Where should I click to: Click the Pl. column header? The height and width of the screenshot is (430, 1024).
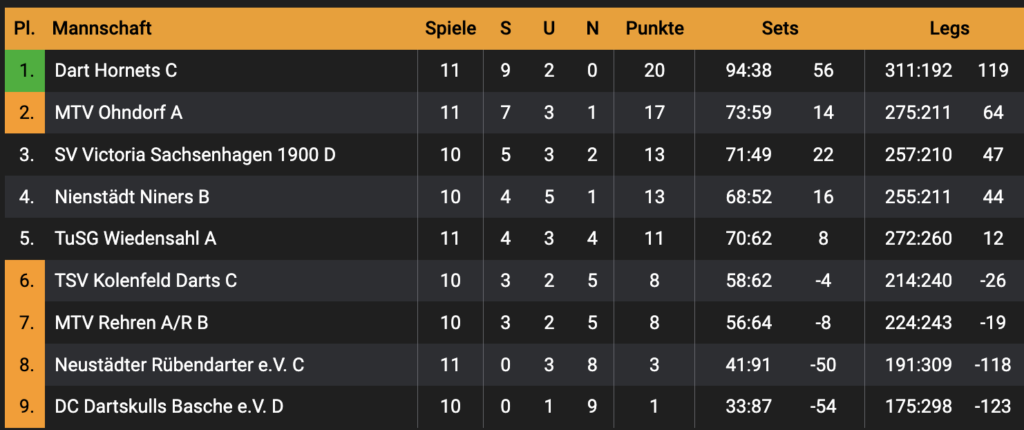click(x=25, y=28)
